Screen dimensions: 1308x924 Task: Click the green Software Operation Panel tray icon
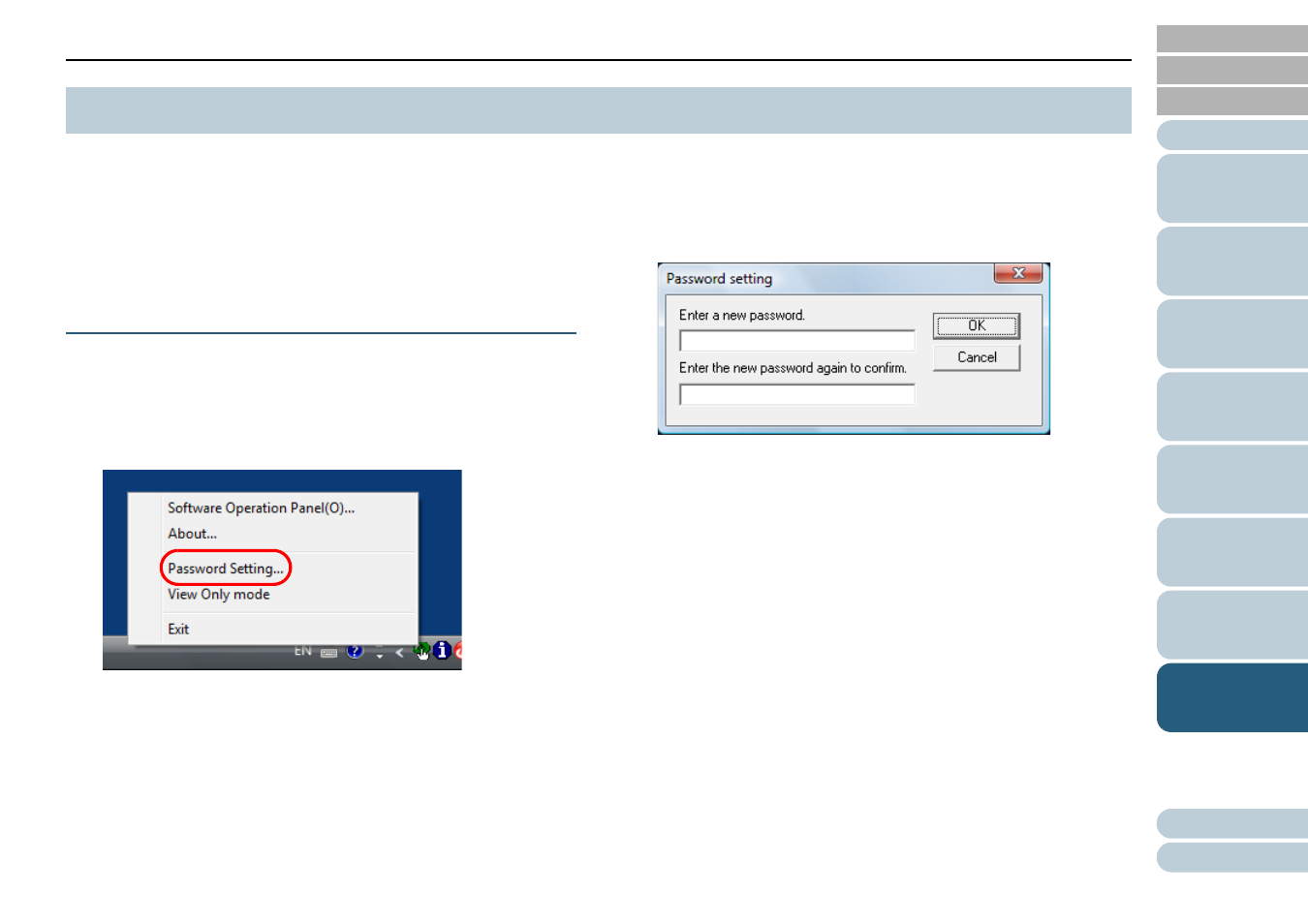421,651
